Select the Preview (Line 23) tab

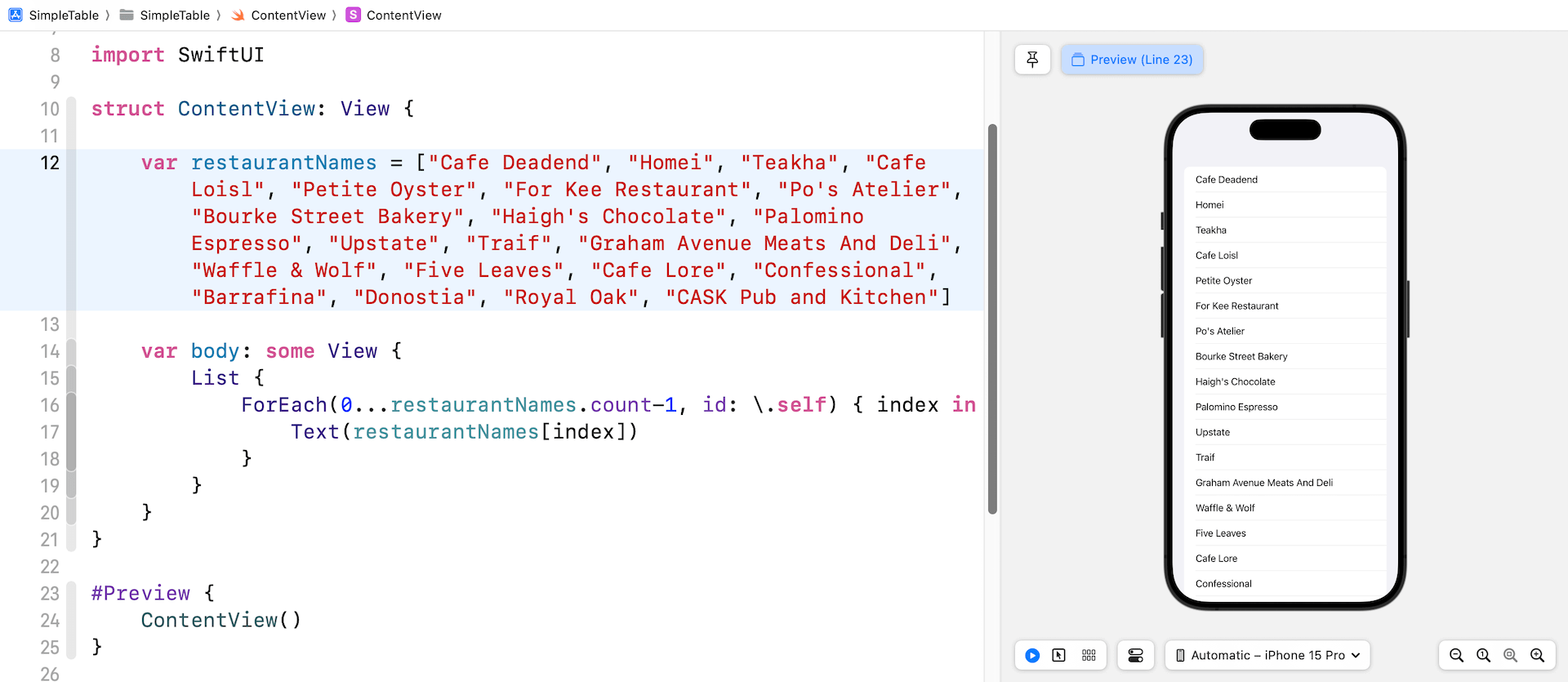[1132, 60]
